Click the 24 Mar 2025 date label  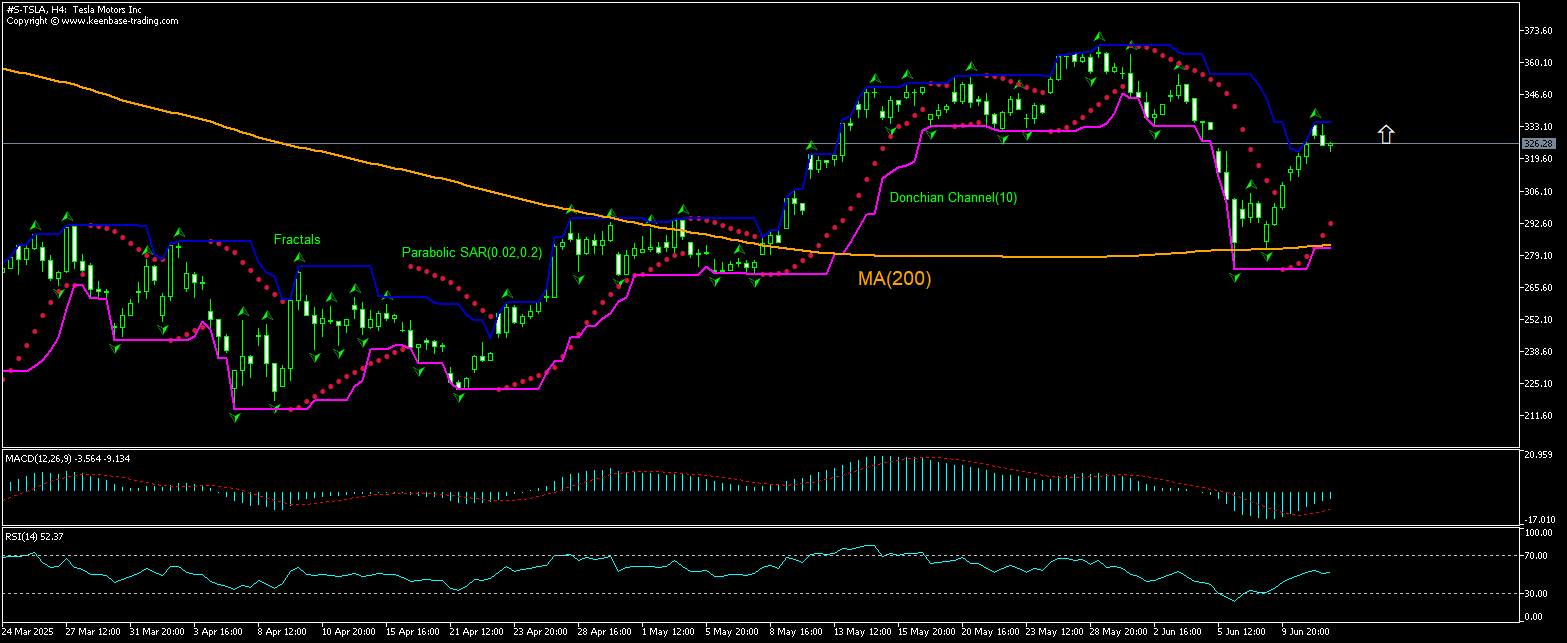point(29,632)
